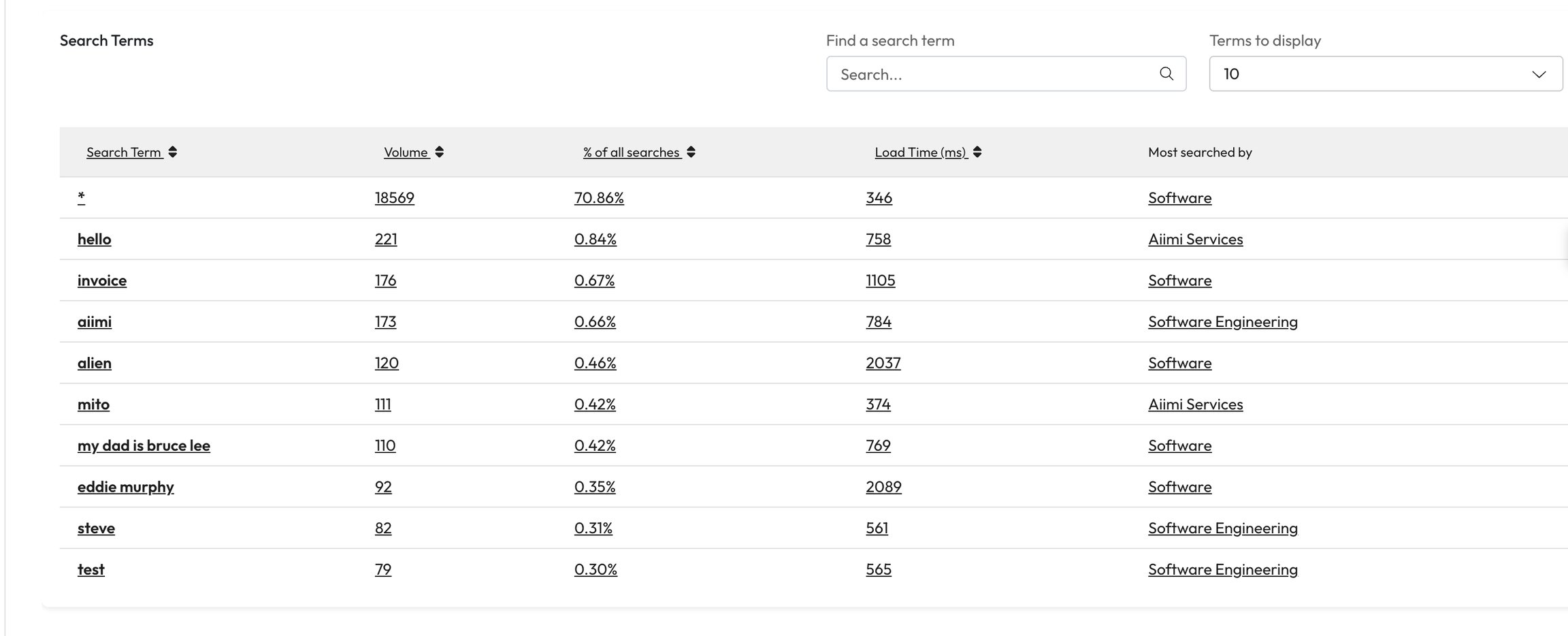
Task: Click sort arrows beside % of all searches
Action: [691, 152]
